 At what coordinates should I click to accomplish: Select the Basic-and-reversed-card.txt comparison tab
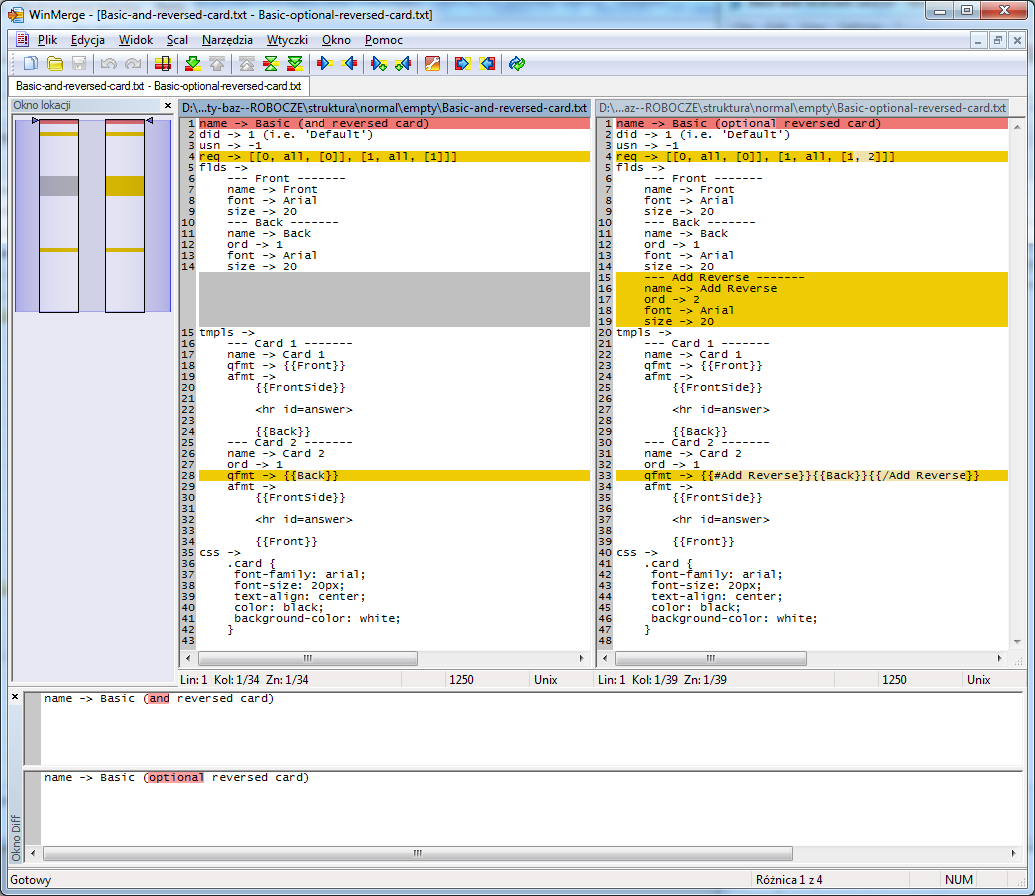point(158,86)
